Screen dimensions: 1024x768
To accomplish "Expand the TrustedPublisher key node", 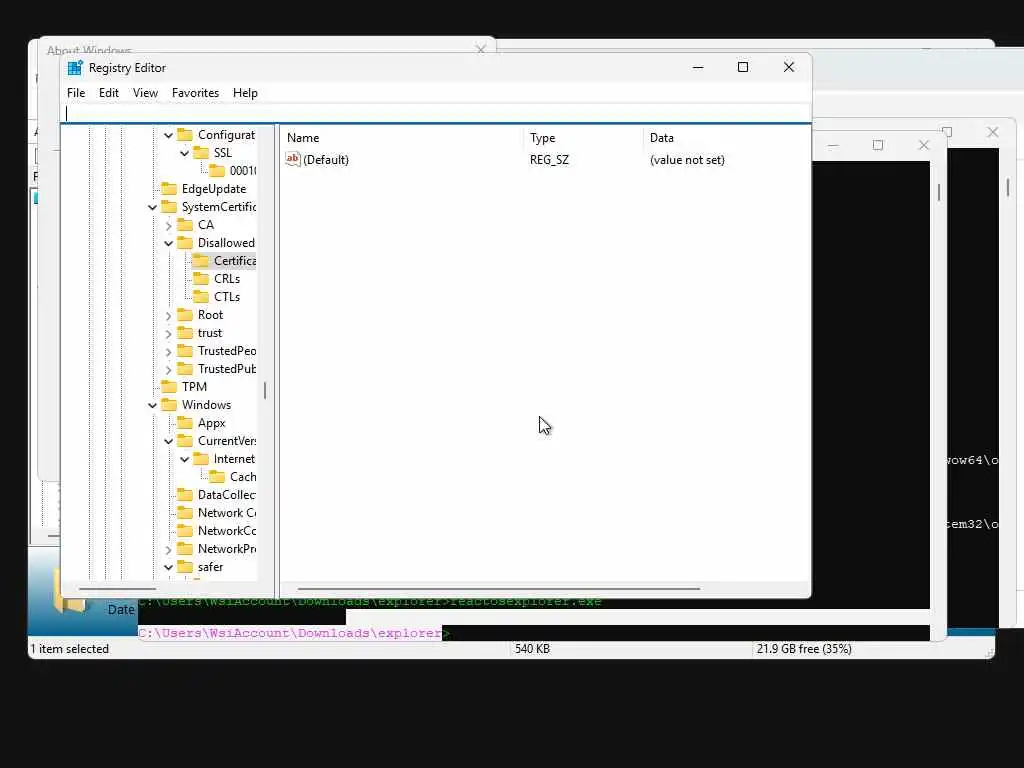I will 168,370.
